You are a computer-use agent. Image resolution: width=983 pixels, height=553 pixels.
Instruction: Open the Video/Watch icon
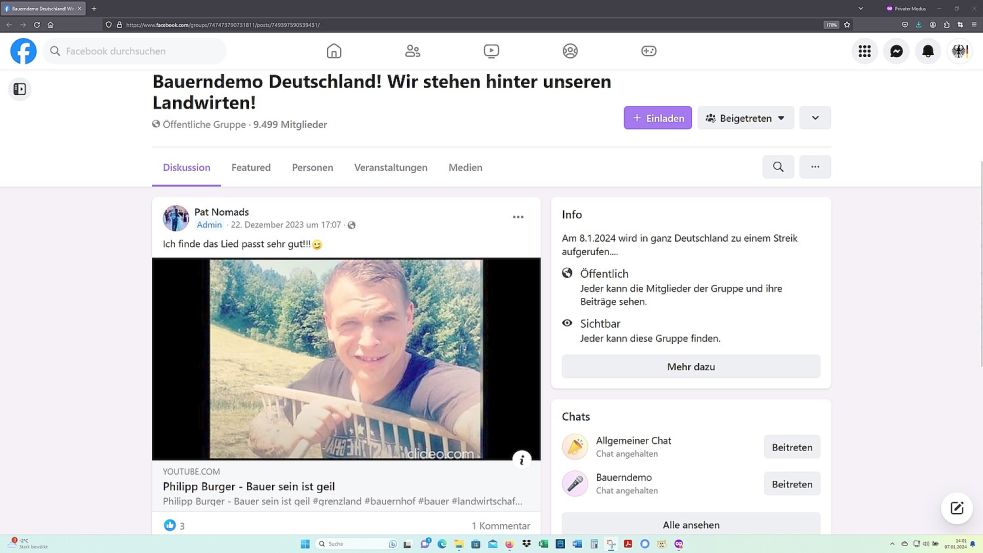[492, 51]
